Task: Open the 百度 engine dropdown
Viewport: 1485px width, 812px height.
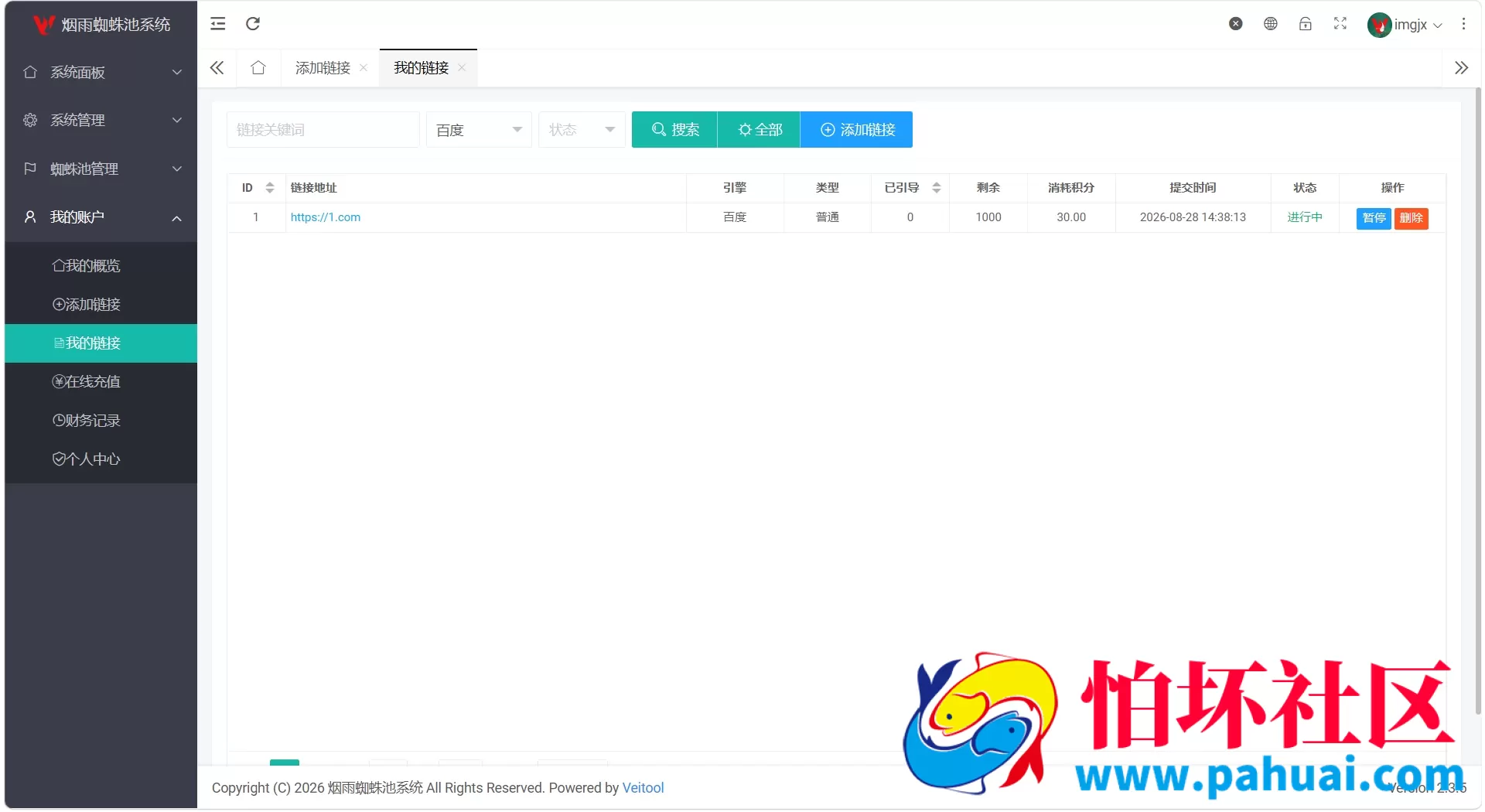Action: 479,130
